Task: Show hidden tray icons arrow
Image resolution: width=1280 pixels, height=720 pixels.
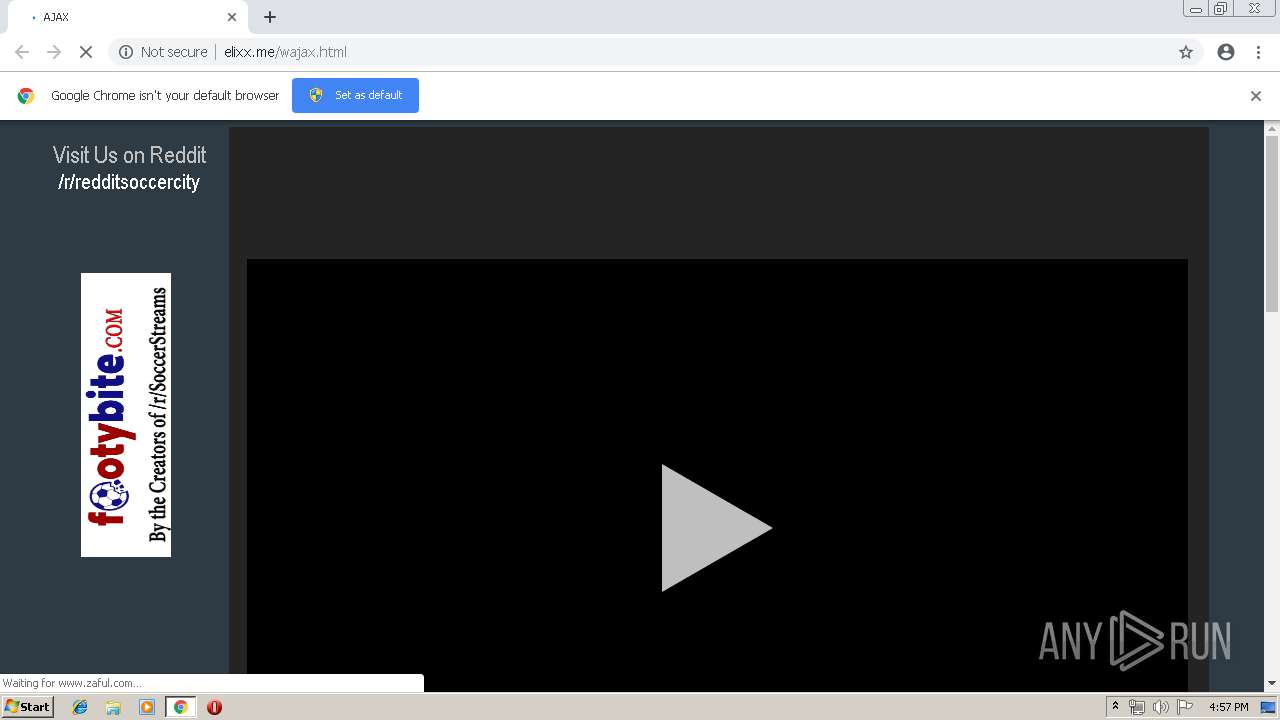Action: pos(1115,707)
